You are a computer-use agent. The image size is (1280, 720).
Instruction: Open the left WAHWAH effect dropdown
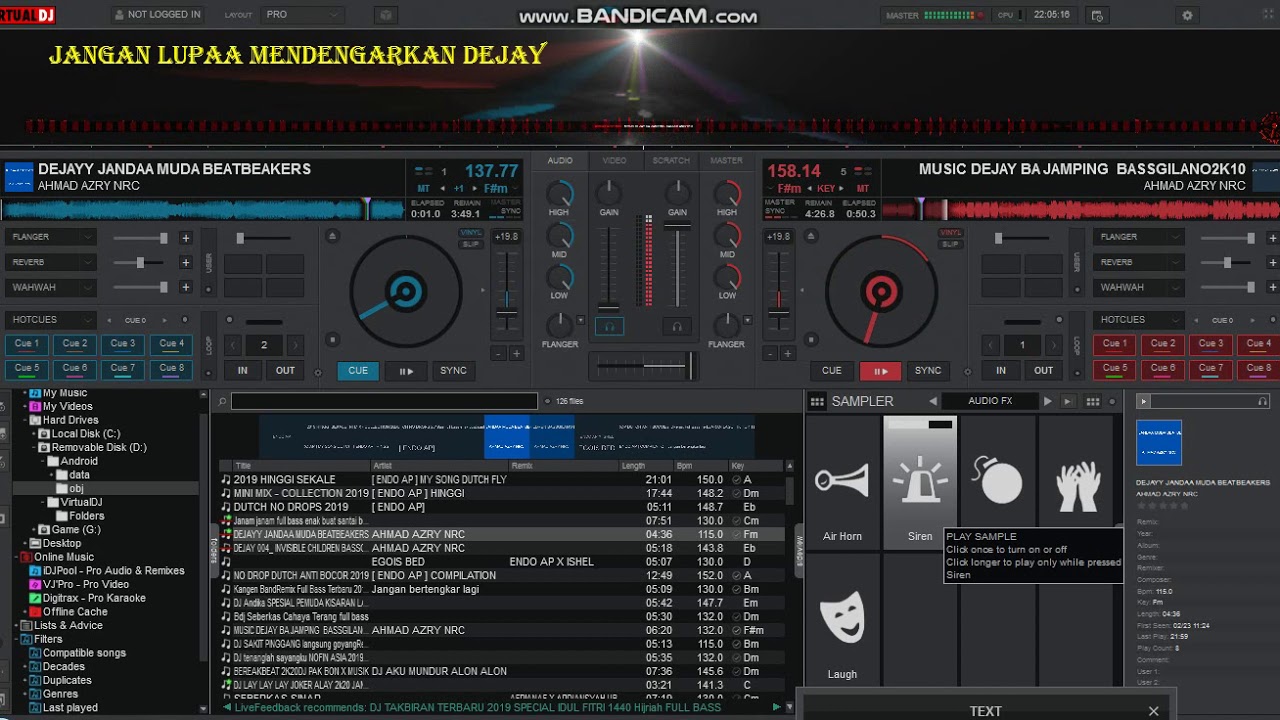(x=51, y=287)
